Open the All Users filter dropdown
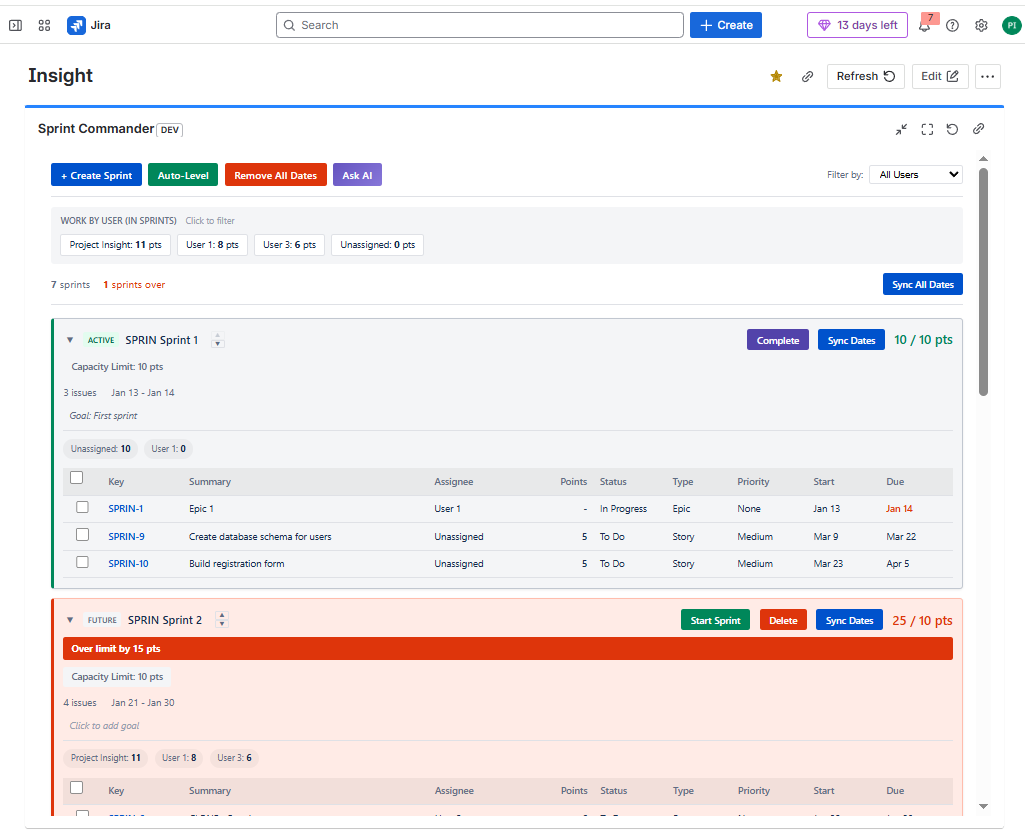The width and height of the screenshot is (1025, 830). pos(915,174)
